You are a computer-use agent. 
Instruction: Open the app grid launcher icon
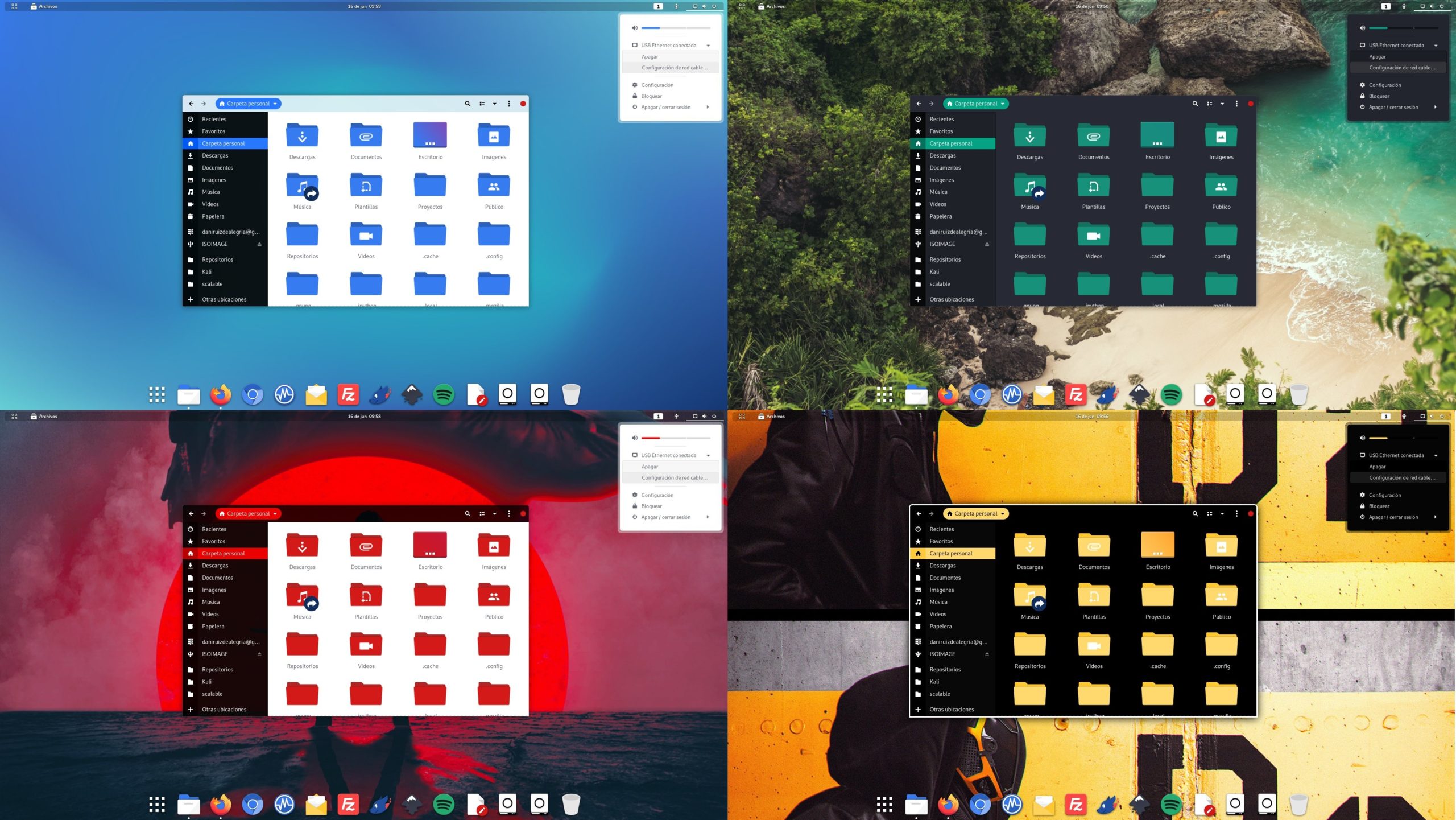point(157,393)
